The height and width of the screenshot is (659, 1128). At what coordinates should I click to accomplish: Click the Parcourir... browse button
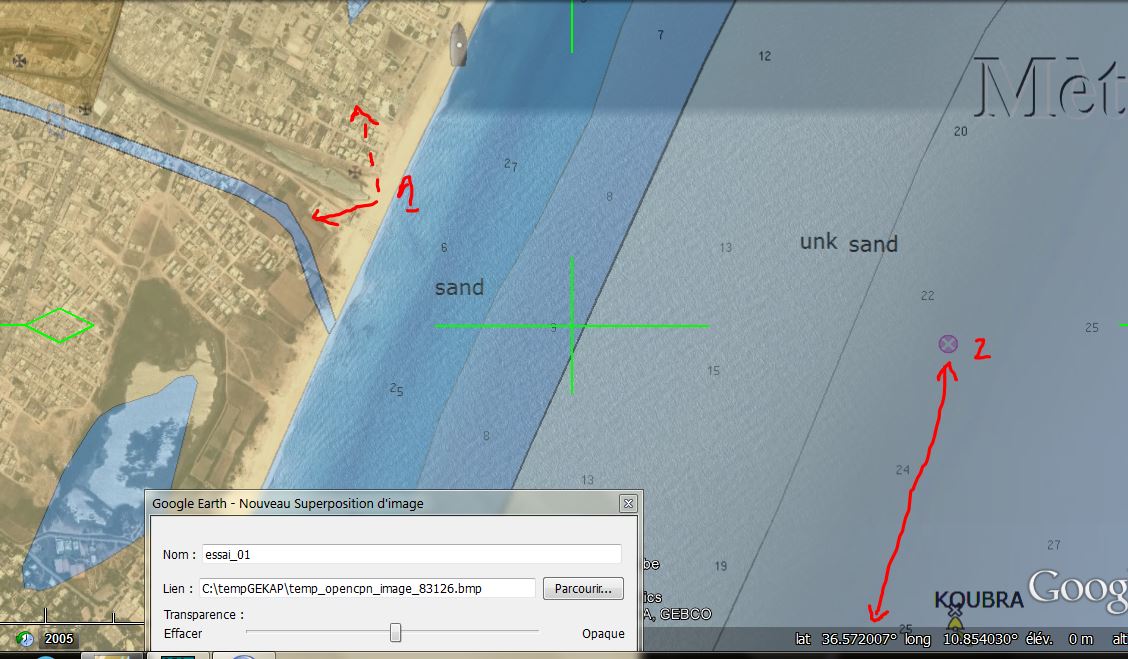coord(583,588)
